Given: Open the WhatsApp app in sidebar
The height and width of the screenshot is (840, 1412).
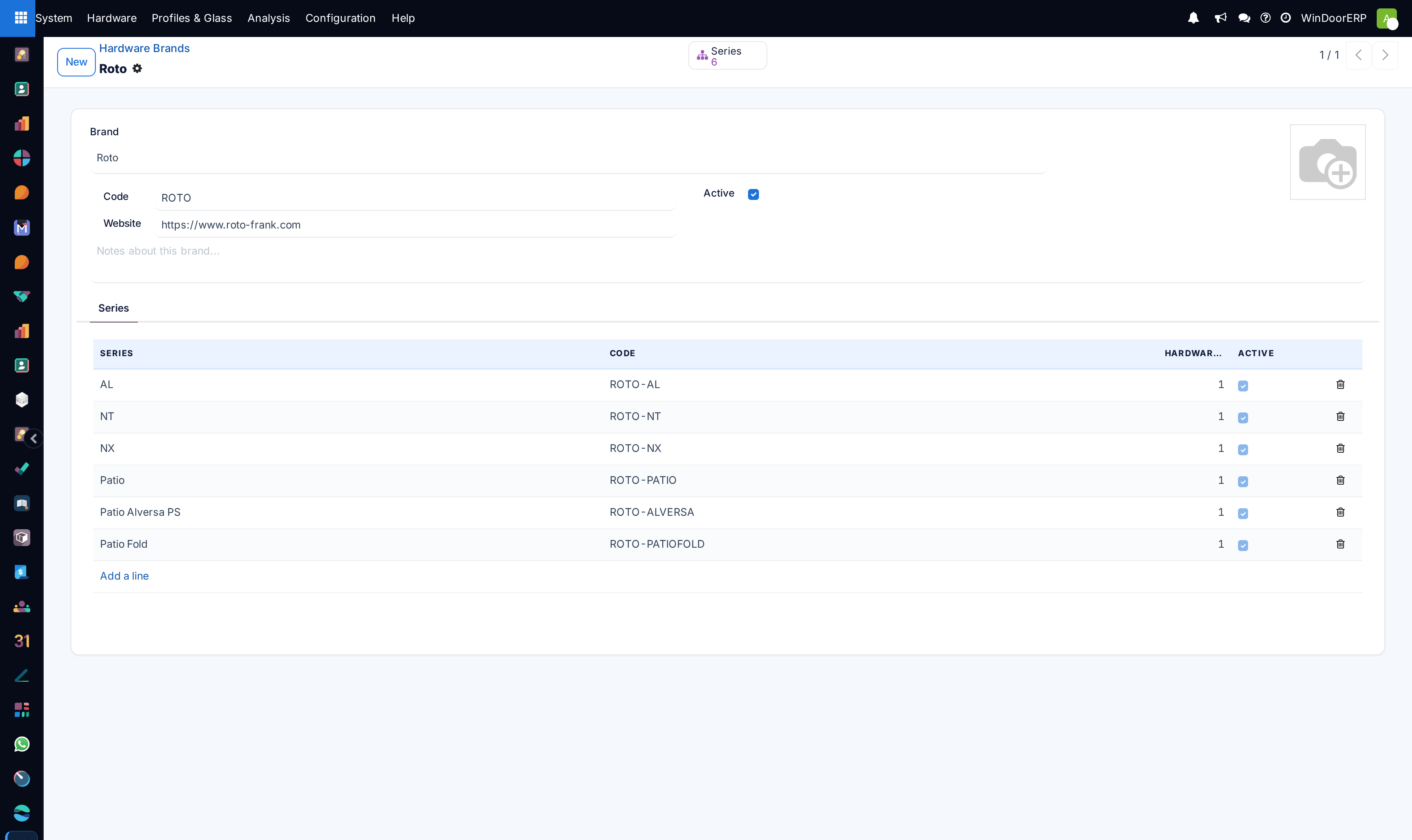Looking at the screenshot, I should click(x=21, y=744).
